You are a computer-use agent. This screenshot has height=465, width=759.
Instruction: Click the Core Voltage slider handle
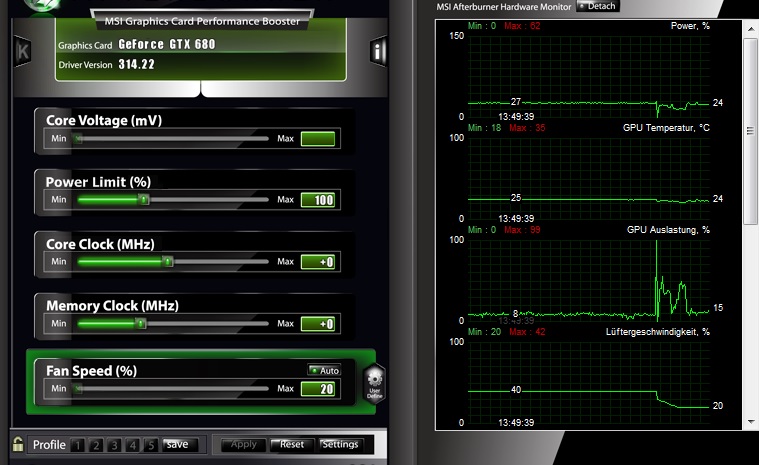(x=78, y=139)
